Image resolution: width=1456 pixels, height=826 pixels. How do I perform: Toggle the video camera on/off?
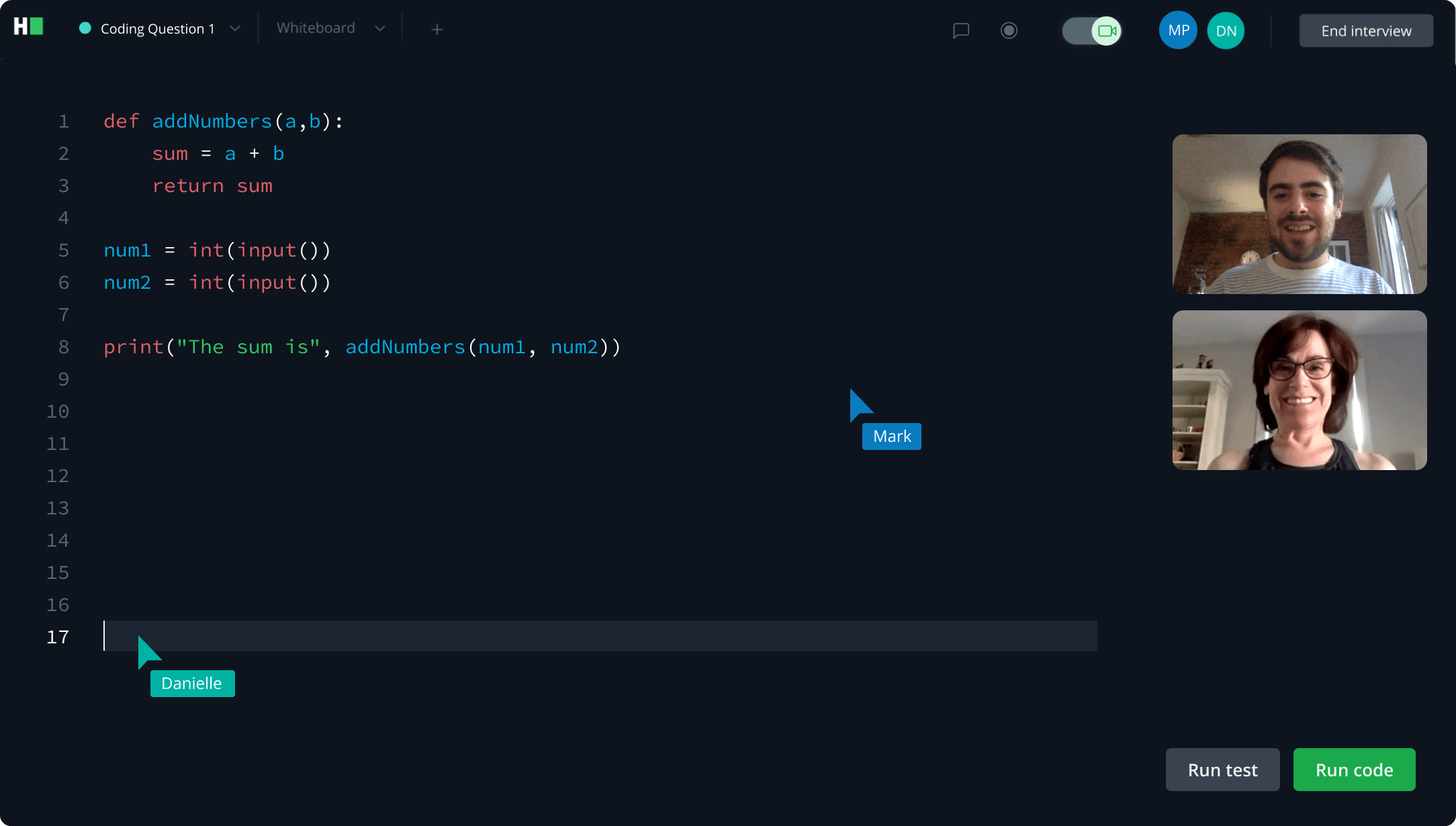[1092, 30]
